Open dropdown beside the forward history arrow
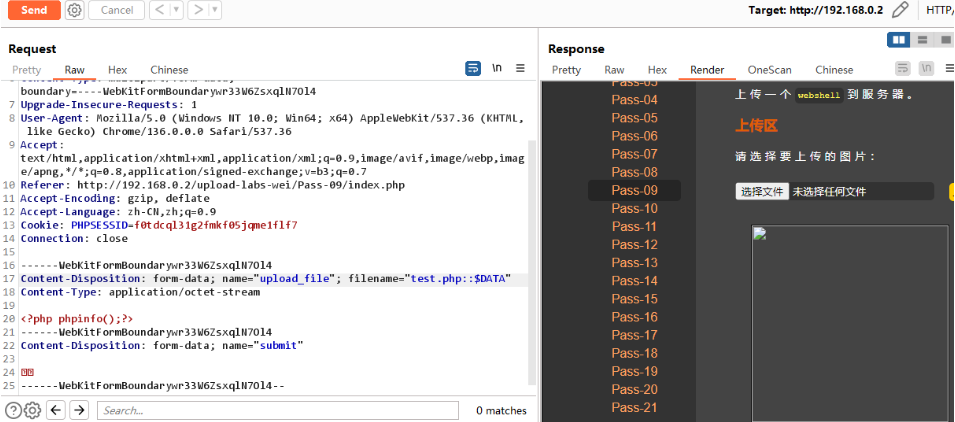Screen dimensions: 955x422 click(x=214, y=10)
